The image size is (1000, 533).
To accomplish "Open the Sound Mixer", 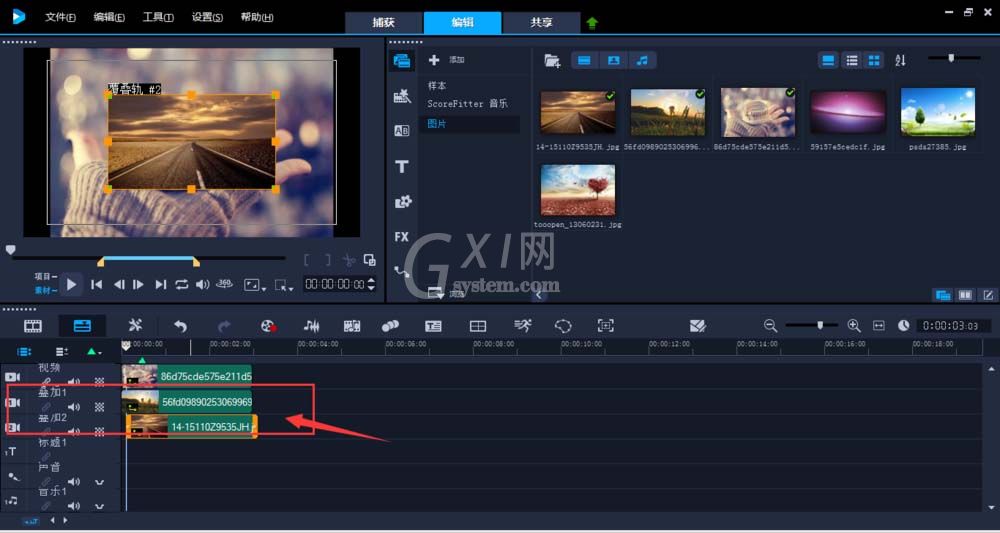I will [x=311, y=326].
